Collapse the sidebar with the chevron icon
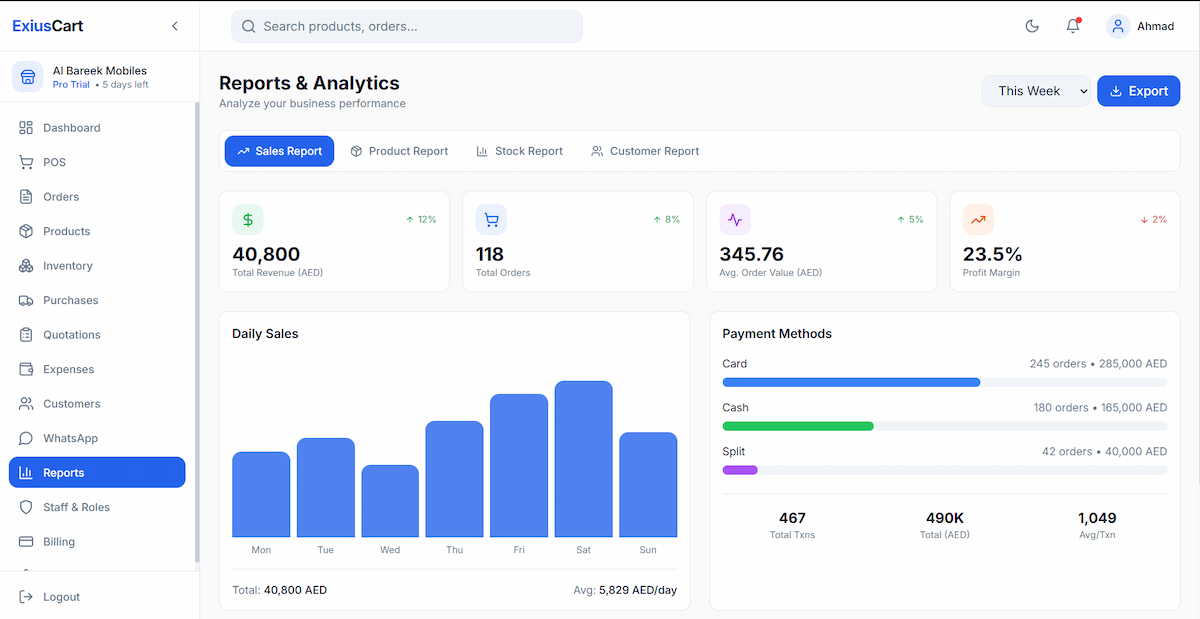Screen dimensions: 1200x619 175,26
